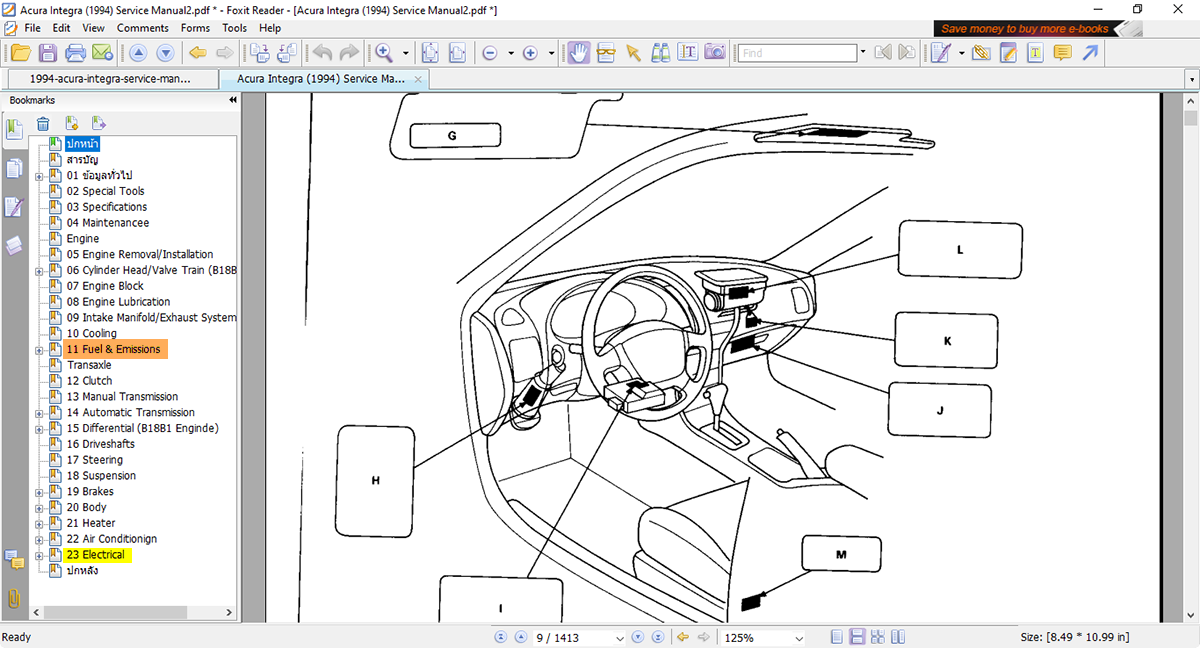Delete bookmark using trash can icon
Screen dimensions: 1200x648
tap(43, 124)
